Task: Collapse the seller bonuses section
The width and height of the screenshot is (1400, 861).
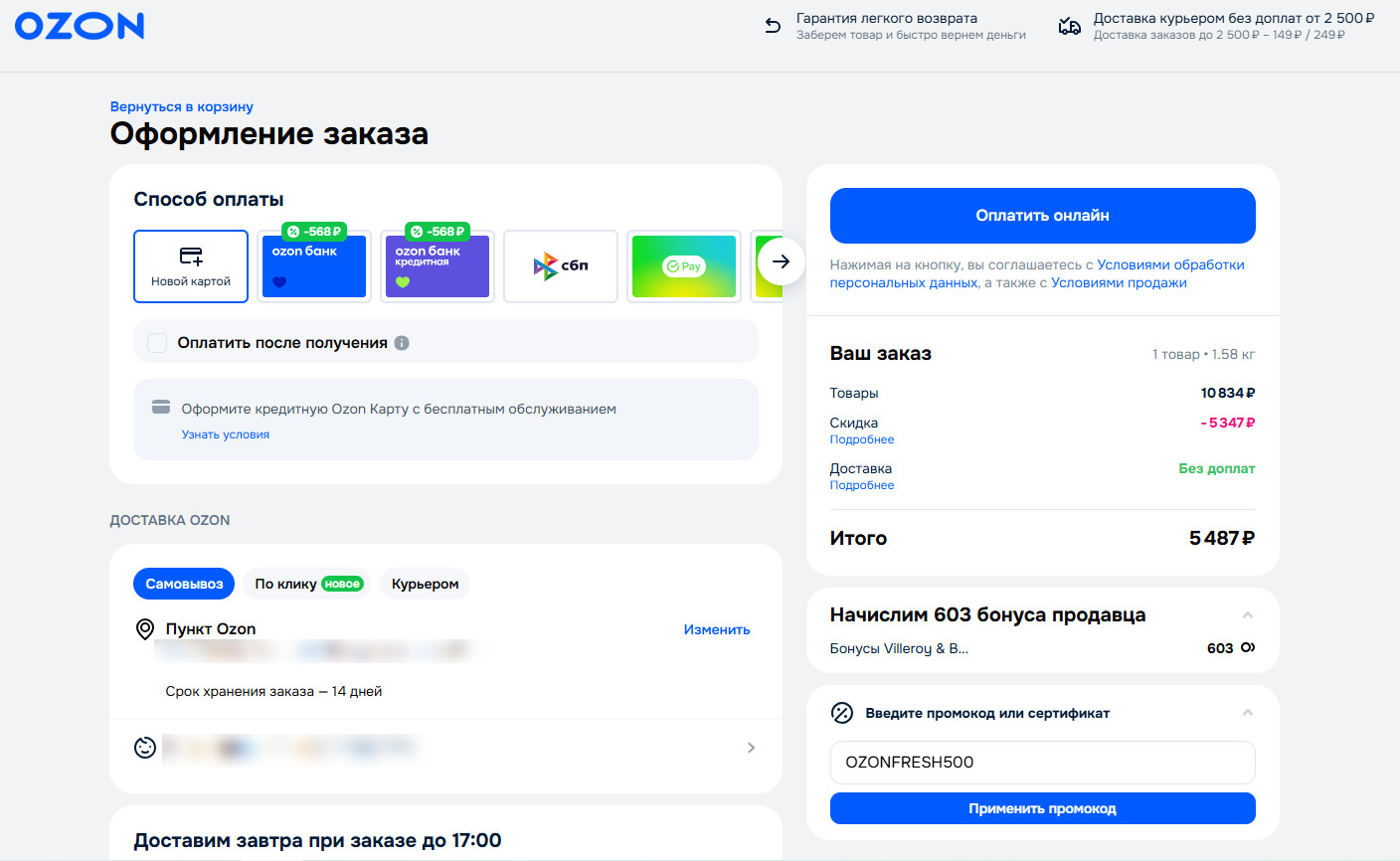Action: (x=1247, y=615)
